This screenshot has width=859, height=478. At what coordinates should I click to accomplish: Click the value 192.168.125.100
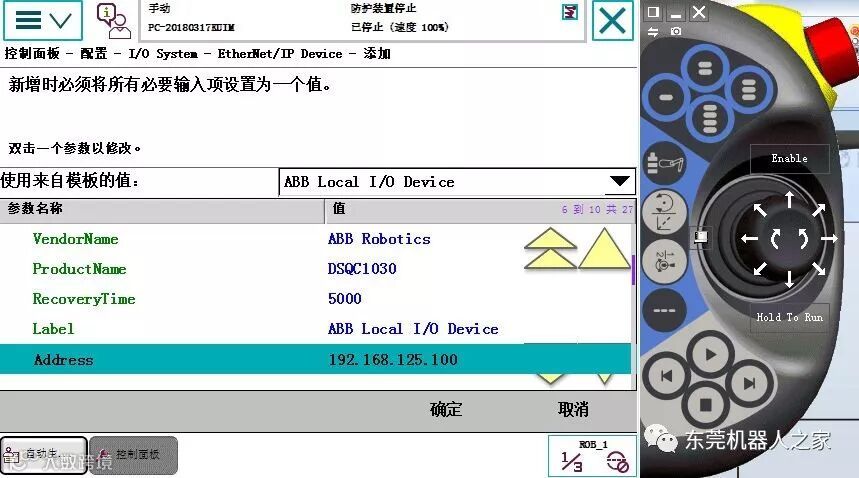(393, 360)
